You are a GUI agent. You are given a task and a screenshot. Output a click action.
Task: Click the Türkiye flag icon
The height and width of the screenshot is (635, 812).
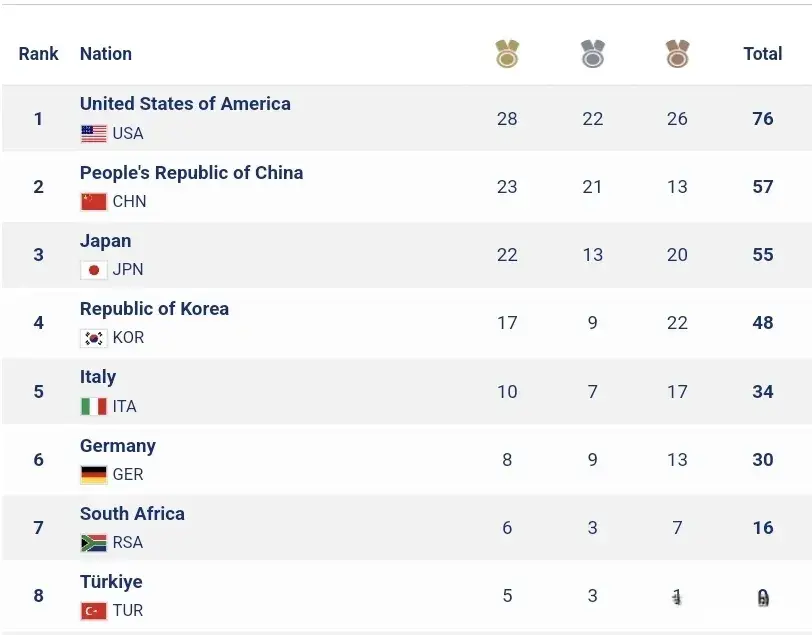click(x=94, y=610)
